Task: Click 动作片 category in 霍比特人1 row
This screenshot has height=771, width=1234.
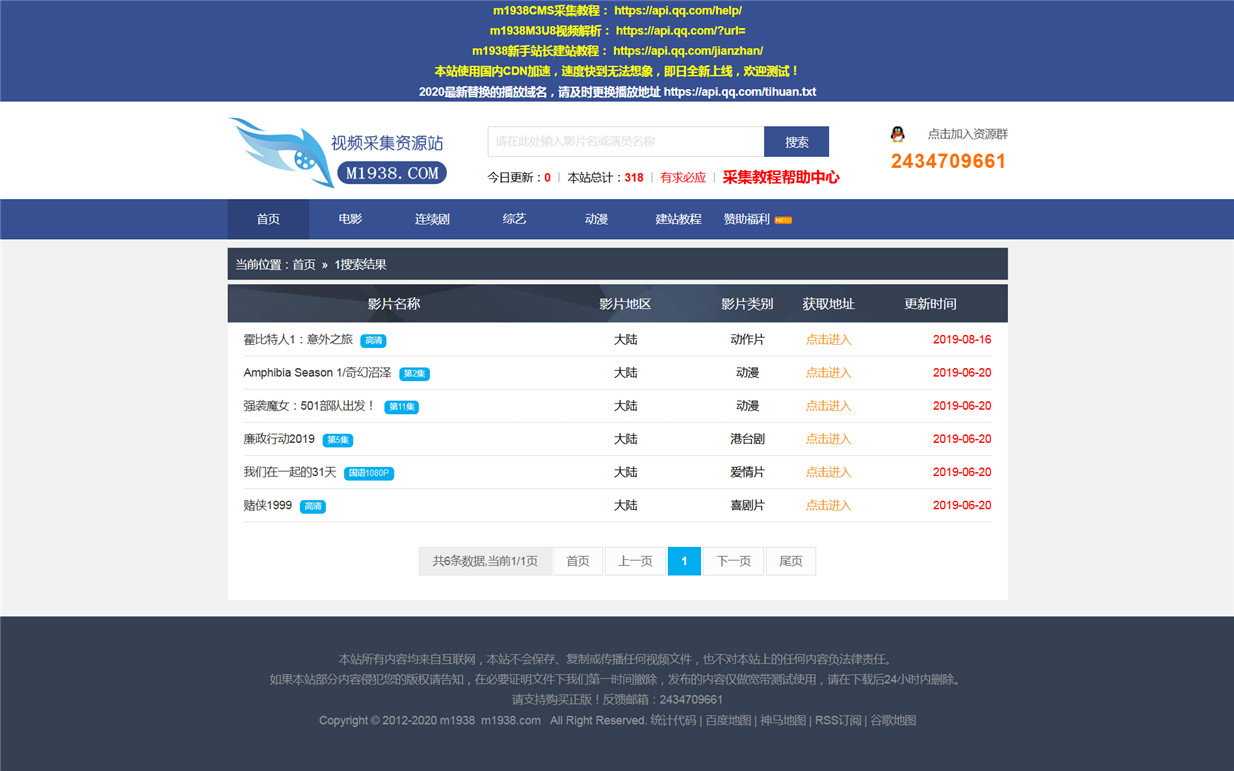Action: click(747, 340)
